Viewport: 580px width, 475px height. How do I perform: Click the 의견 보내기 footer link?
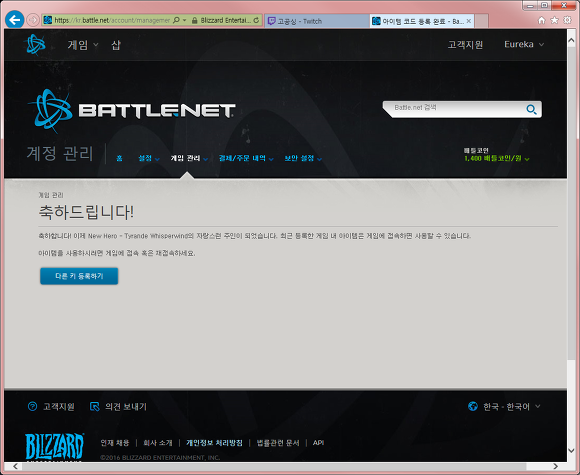tap(126, 407)
